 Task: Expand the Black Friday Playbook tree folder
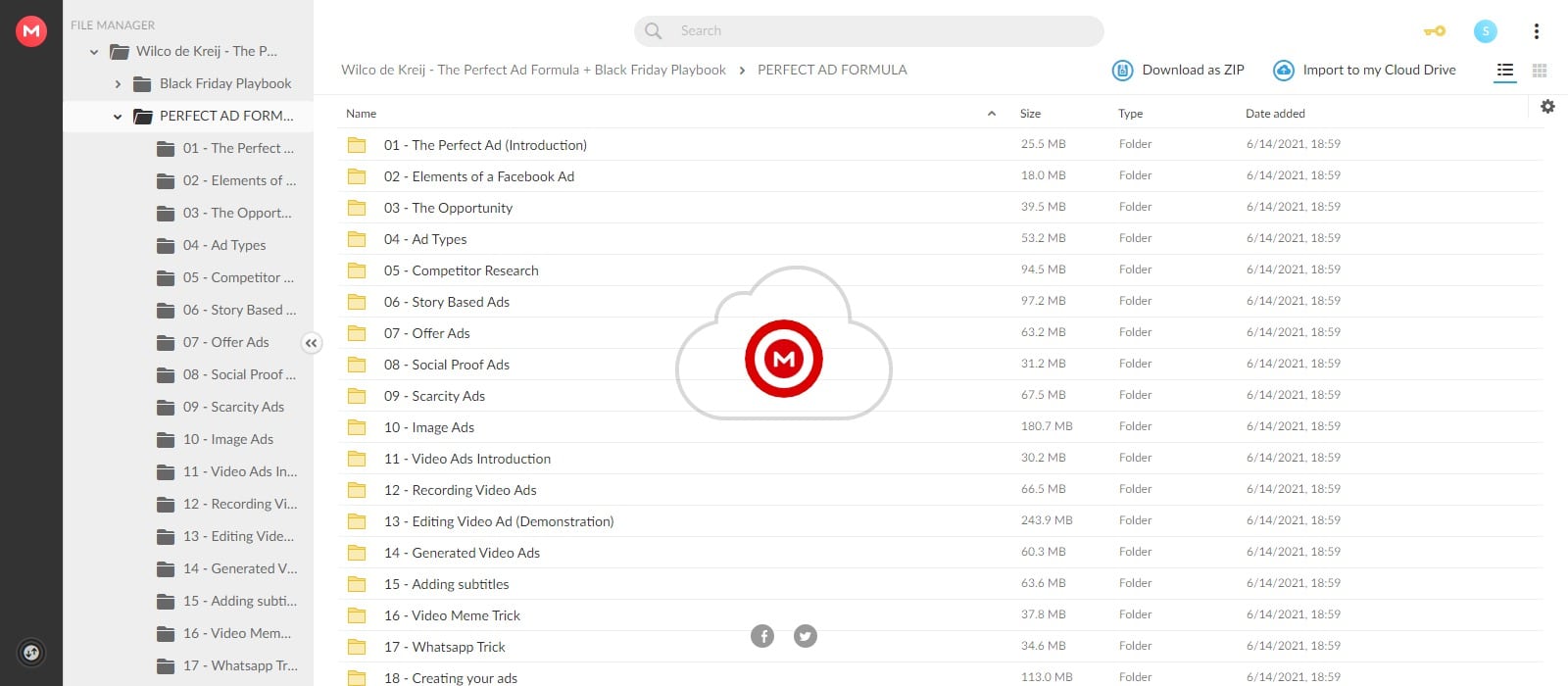[118, 84]
